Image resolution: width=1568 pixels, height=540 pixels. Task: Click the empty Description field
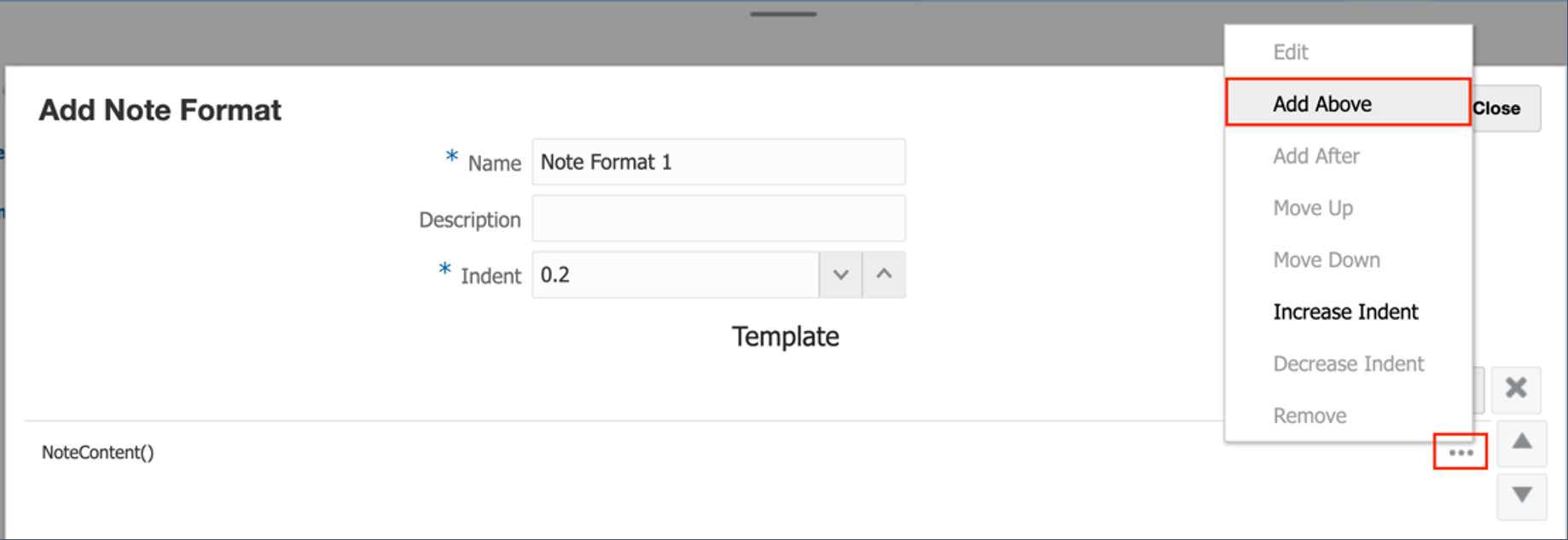[x=717, y=218]
